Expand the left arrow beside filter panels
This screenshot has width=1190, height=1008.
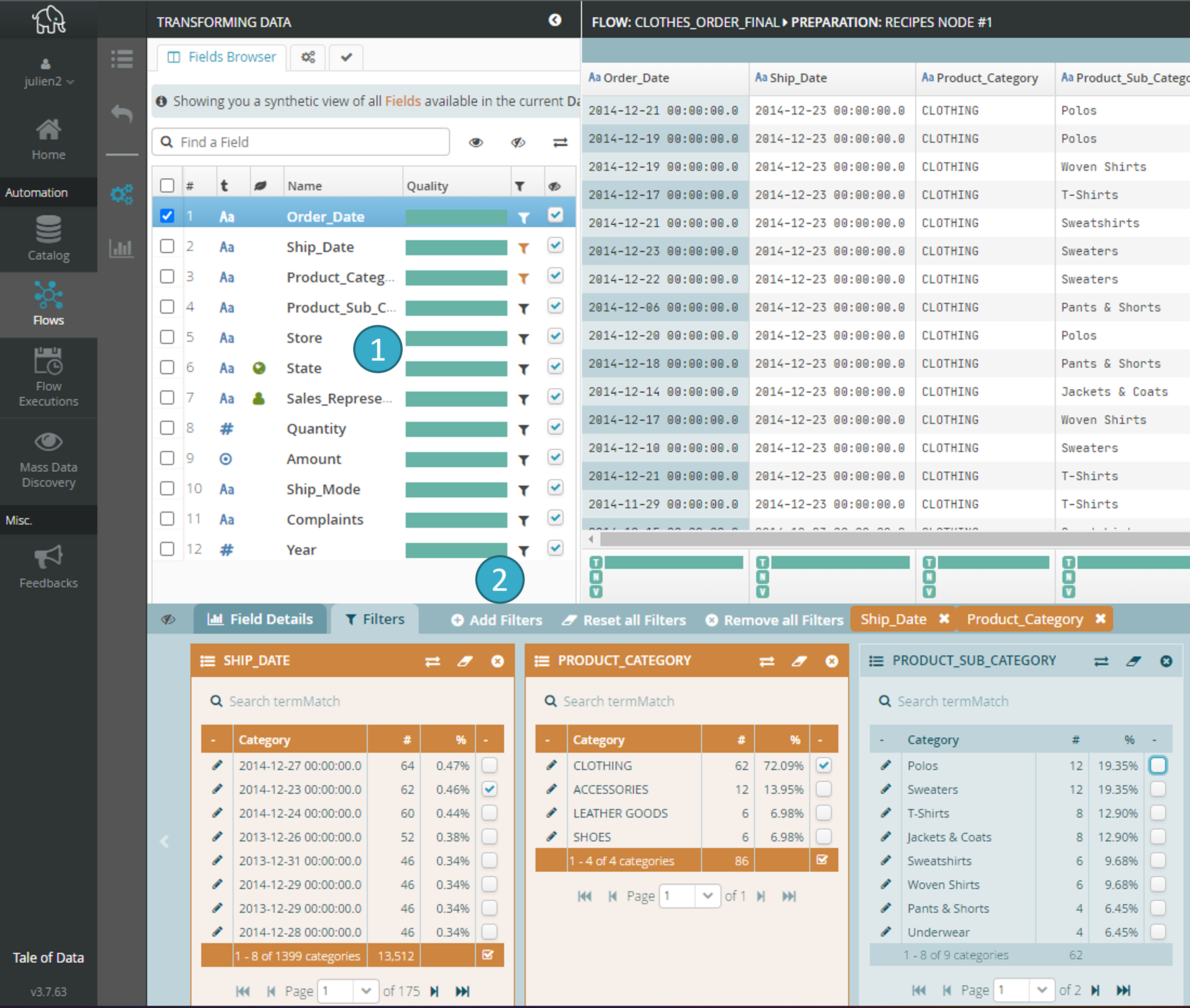[164, 841]
